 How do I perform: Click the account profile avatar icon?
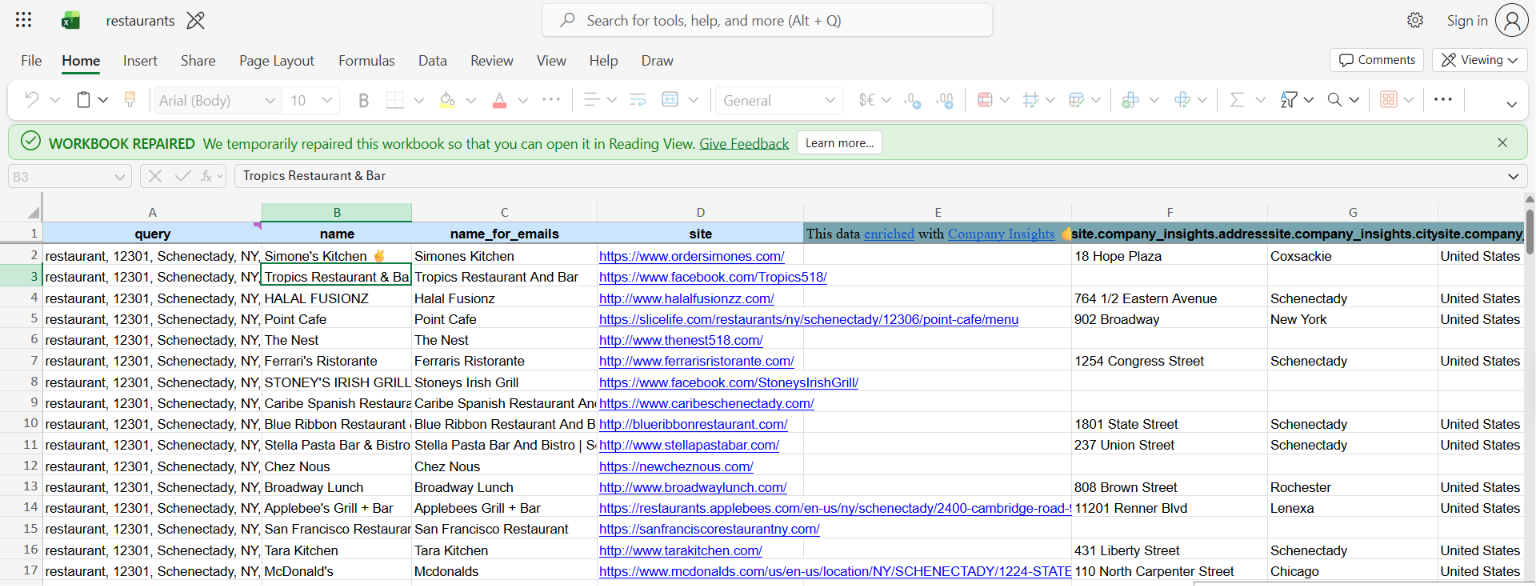(x=1511, y=20)
